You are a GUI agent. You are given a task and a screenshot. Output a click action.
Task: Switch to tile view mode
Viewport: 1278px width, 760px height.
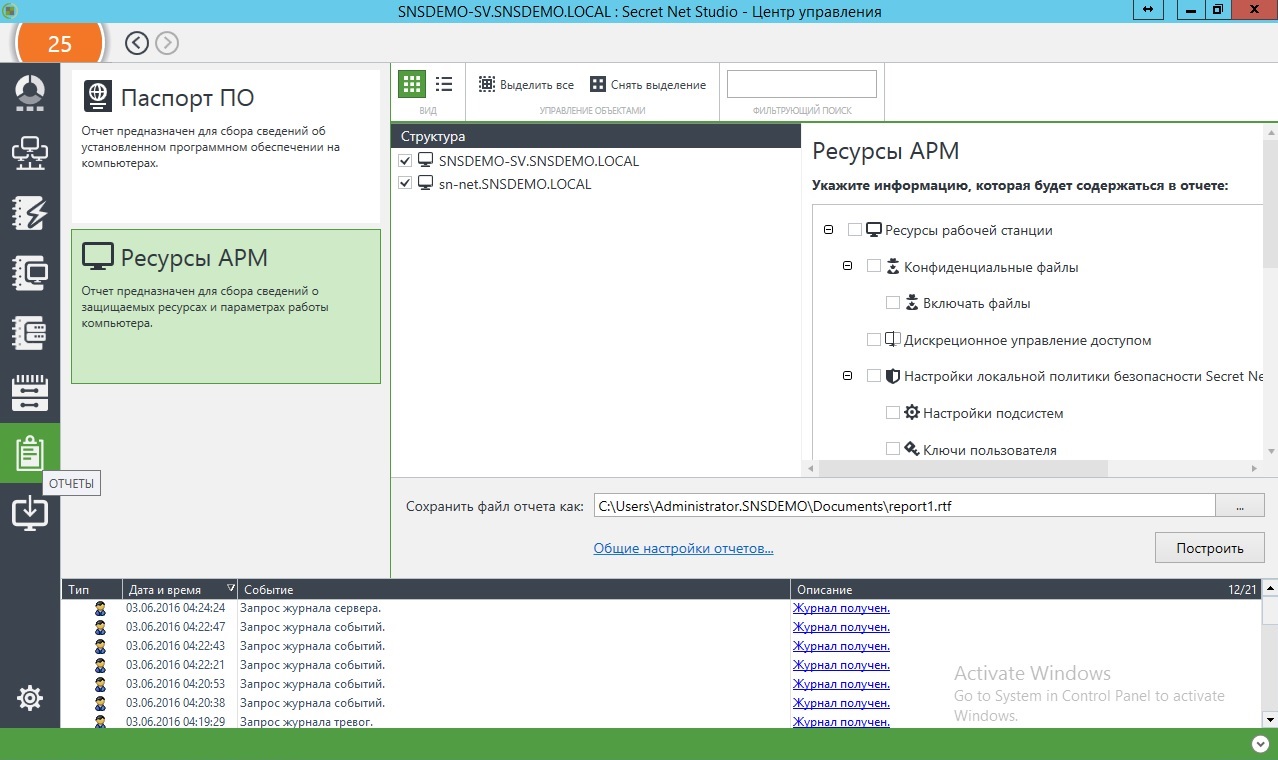pos(411,84)
